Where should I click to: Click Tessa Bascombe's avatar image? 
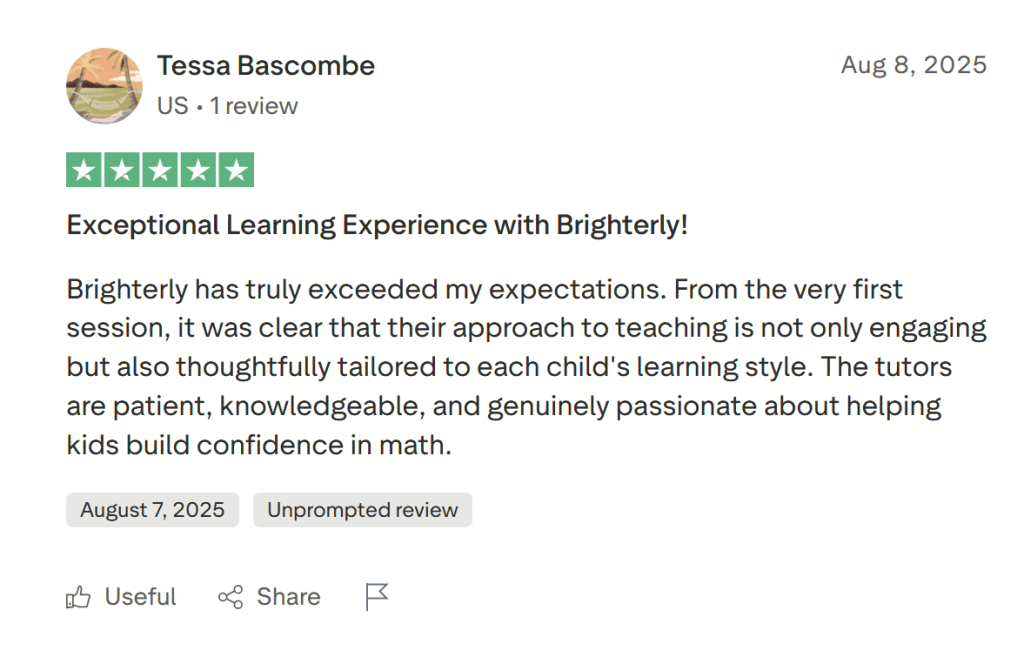[104, 86]
